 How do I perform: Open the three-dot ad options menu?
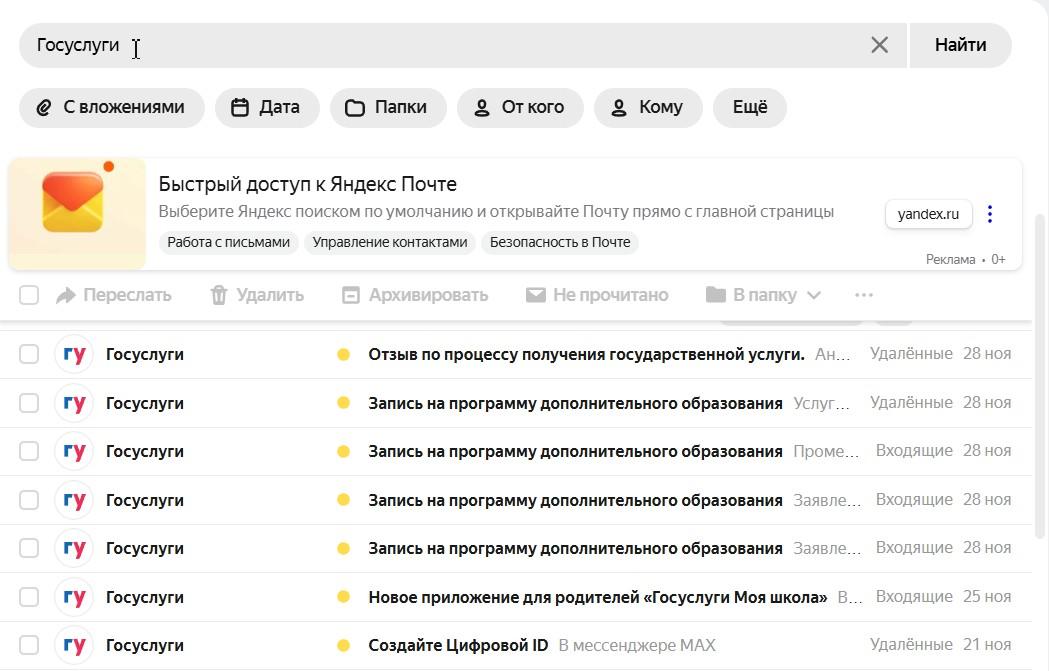click(989, 214)
